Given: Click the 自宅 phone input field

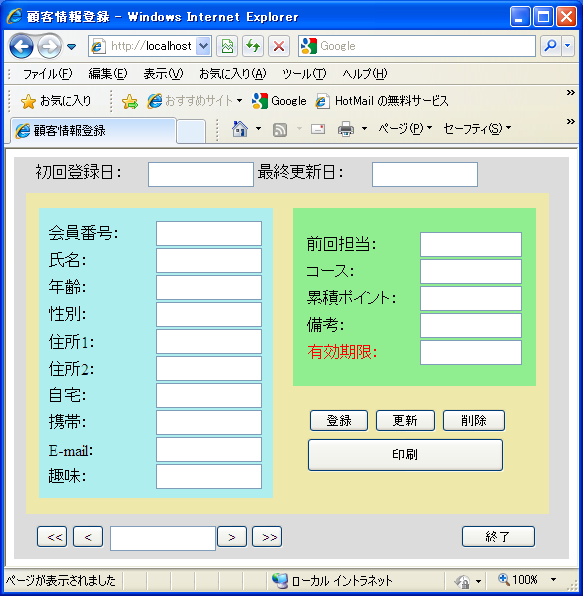Looking at the screenshot, I should pos(209,396).
